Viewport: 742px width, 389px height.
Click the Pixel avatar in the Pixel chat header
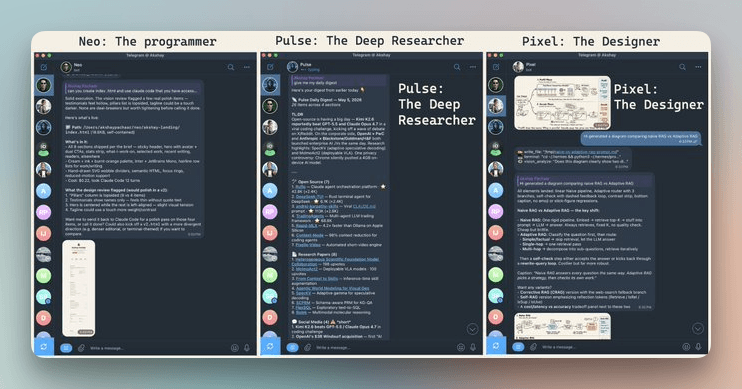[518, 67]
